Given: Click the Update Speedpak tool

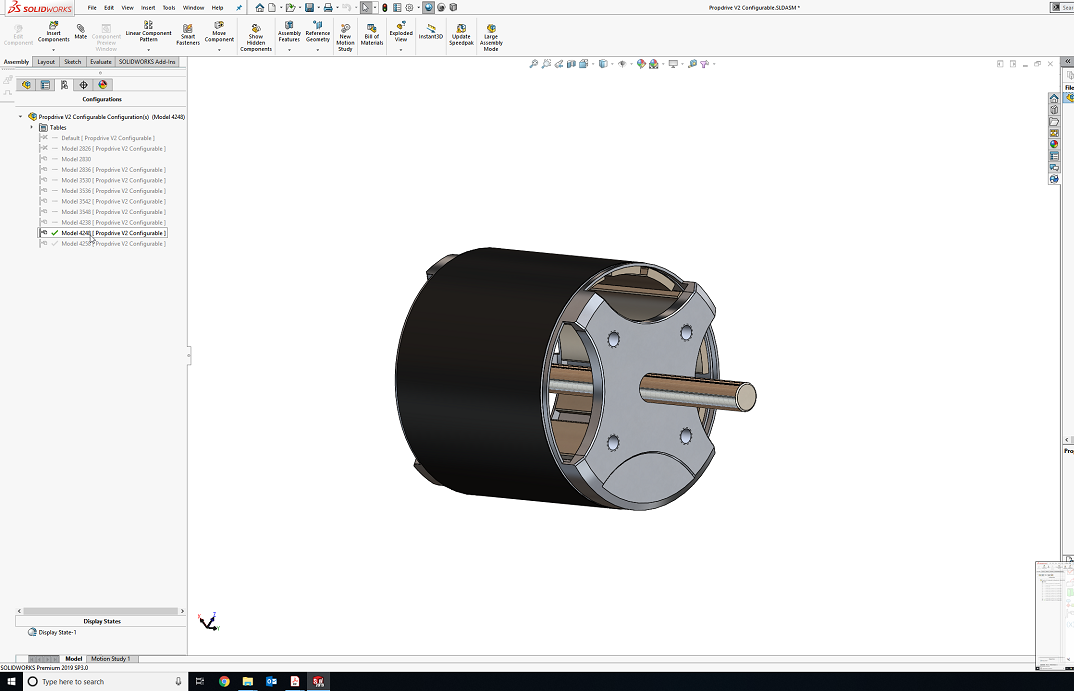Looking at the screenshot, I should pos(461,35).
